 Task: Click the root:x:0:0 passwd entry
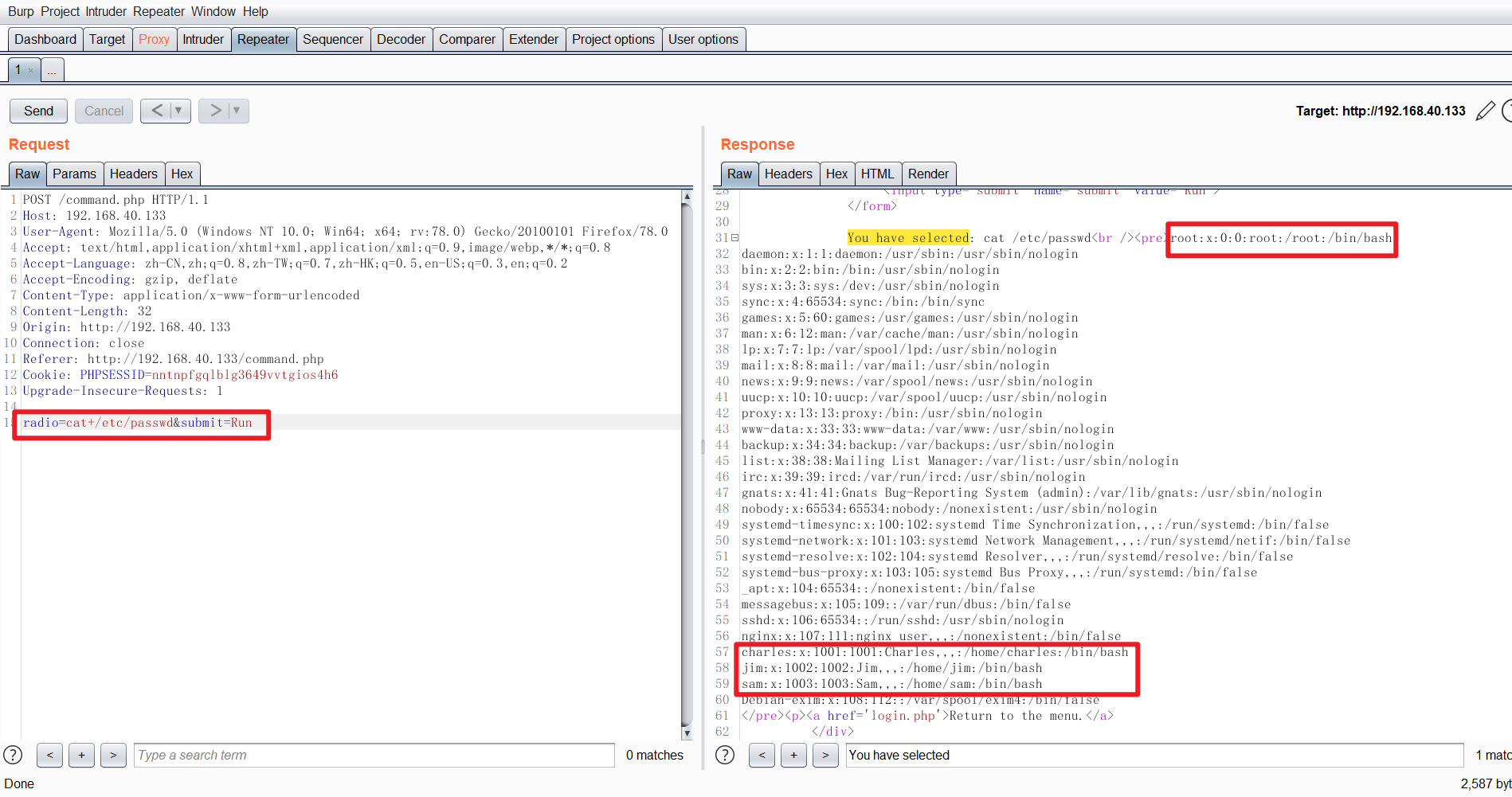[x=1282, y=238]
